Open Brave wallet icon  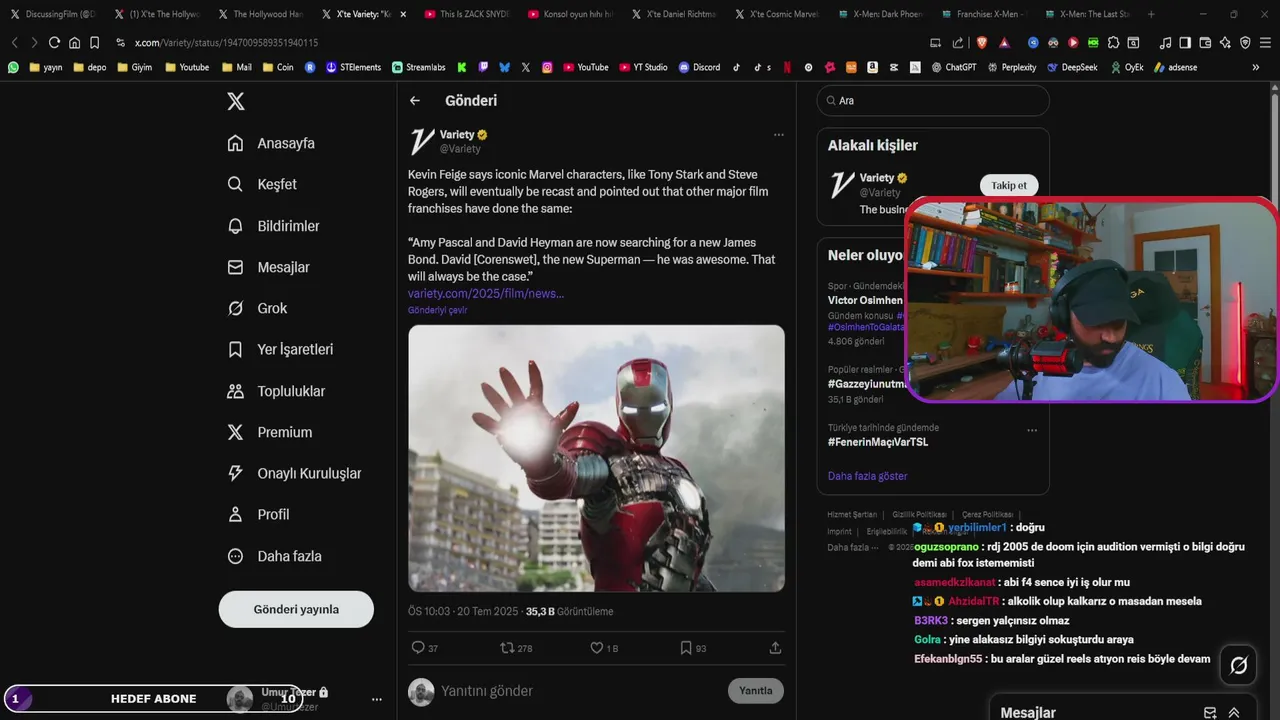[x=1205, y=43]
